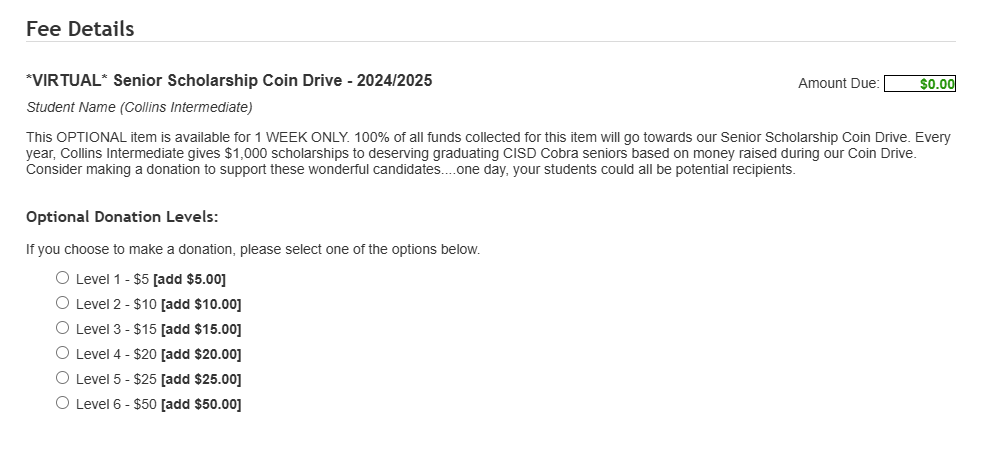Click the "Amount Due:" label

click(x=838, y=84)
